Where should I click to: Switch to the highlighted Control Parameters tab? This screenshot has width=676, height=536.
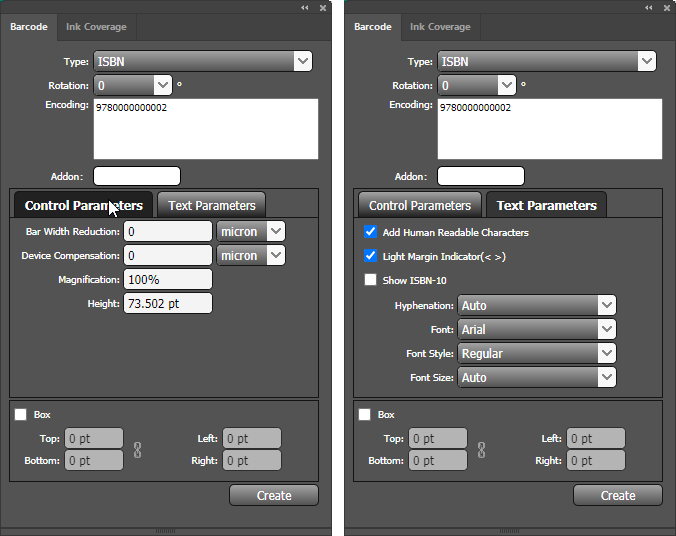click(x=83, y=205)
